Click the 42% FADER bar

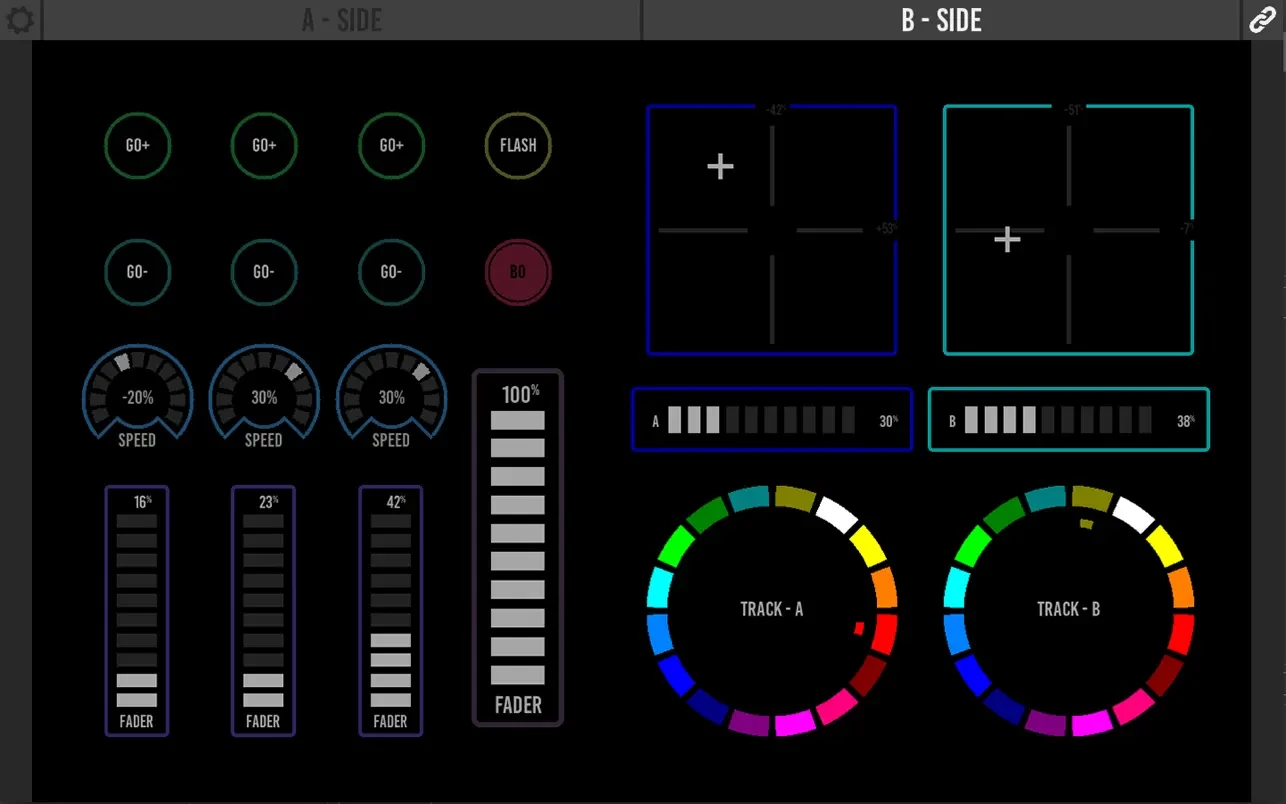click(x=390, y=610)
